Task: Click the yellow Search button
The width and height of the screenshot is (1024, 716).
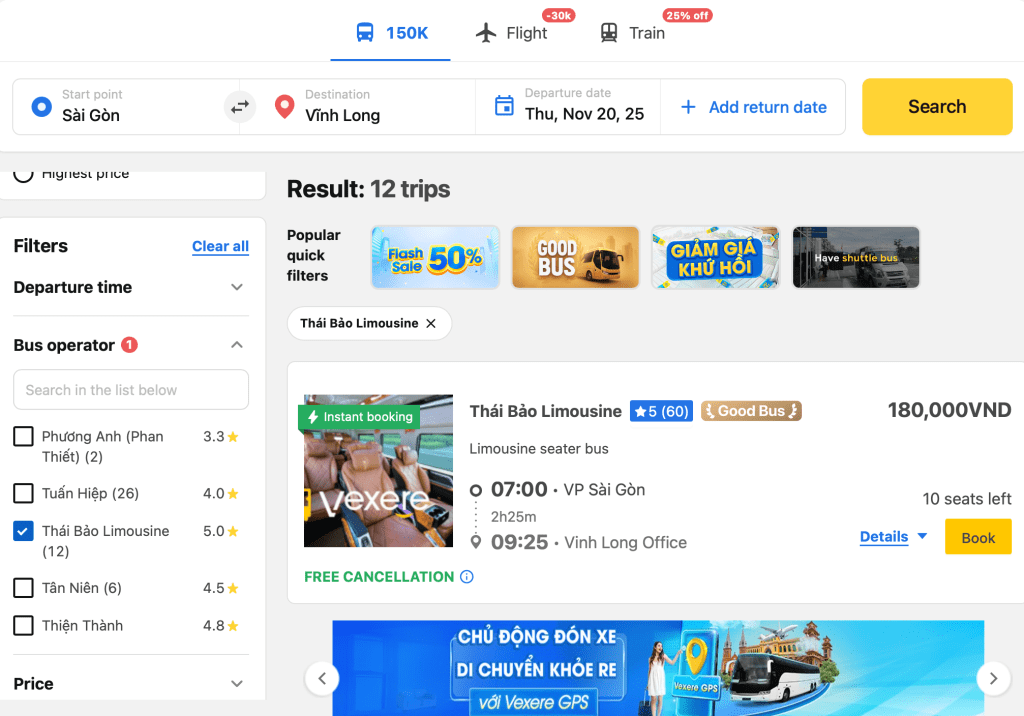Action: (937, 106)
